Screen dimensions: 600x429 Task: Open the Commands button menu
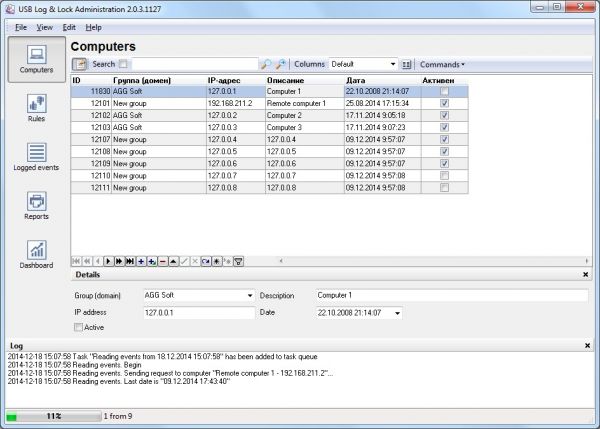442,64
